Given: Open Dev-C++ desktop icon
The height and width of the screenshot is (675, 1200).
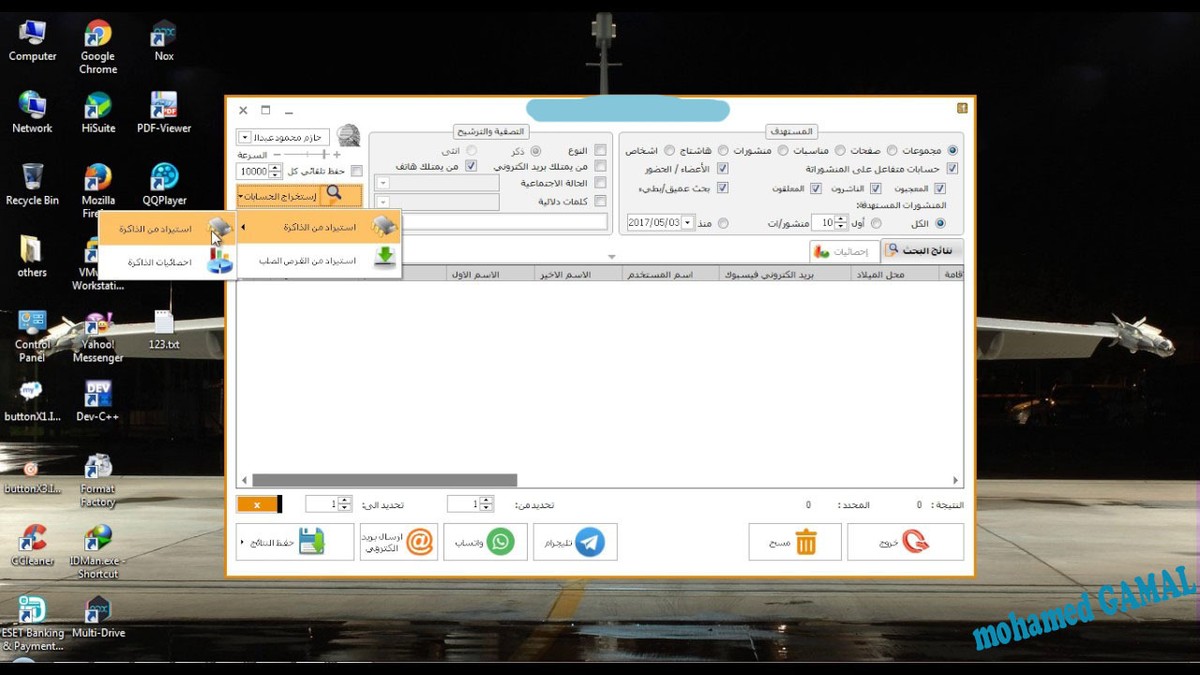Looking at the screenshot, I should tap(98, 401).
